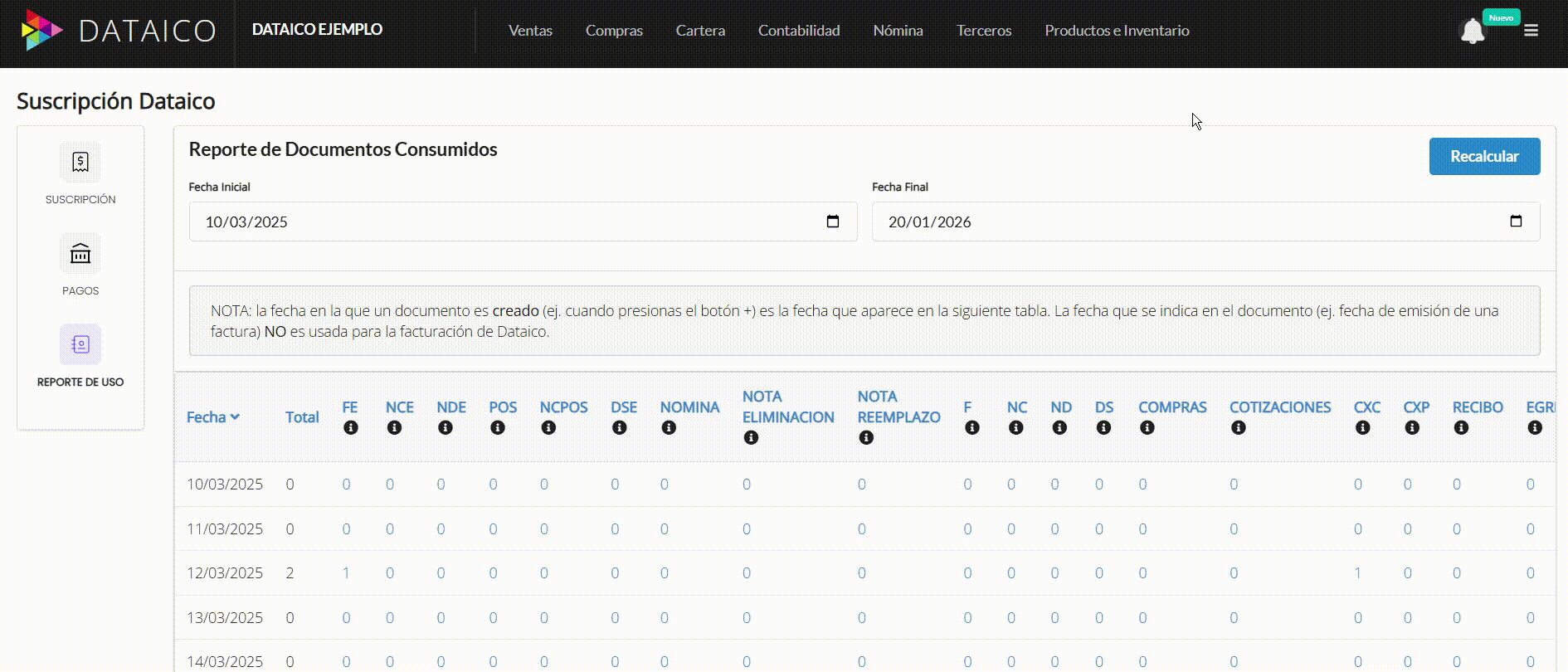Open the Pagos bank icon
Image resolution: width=1568 pixels, height=672 pixels.
tap(80, 253)
